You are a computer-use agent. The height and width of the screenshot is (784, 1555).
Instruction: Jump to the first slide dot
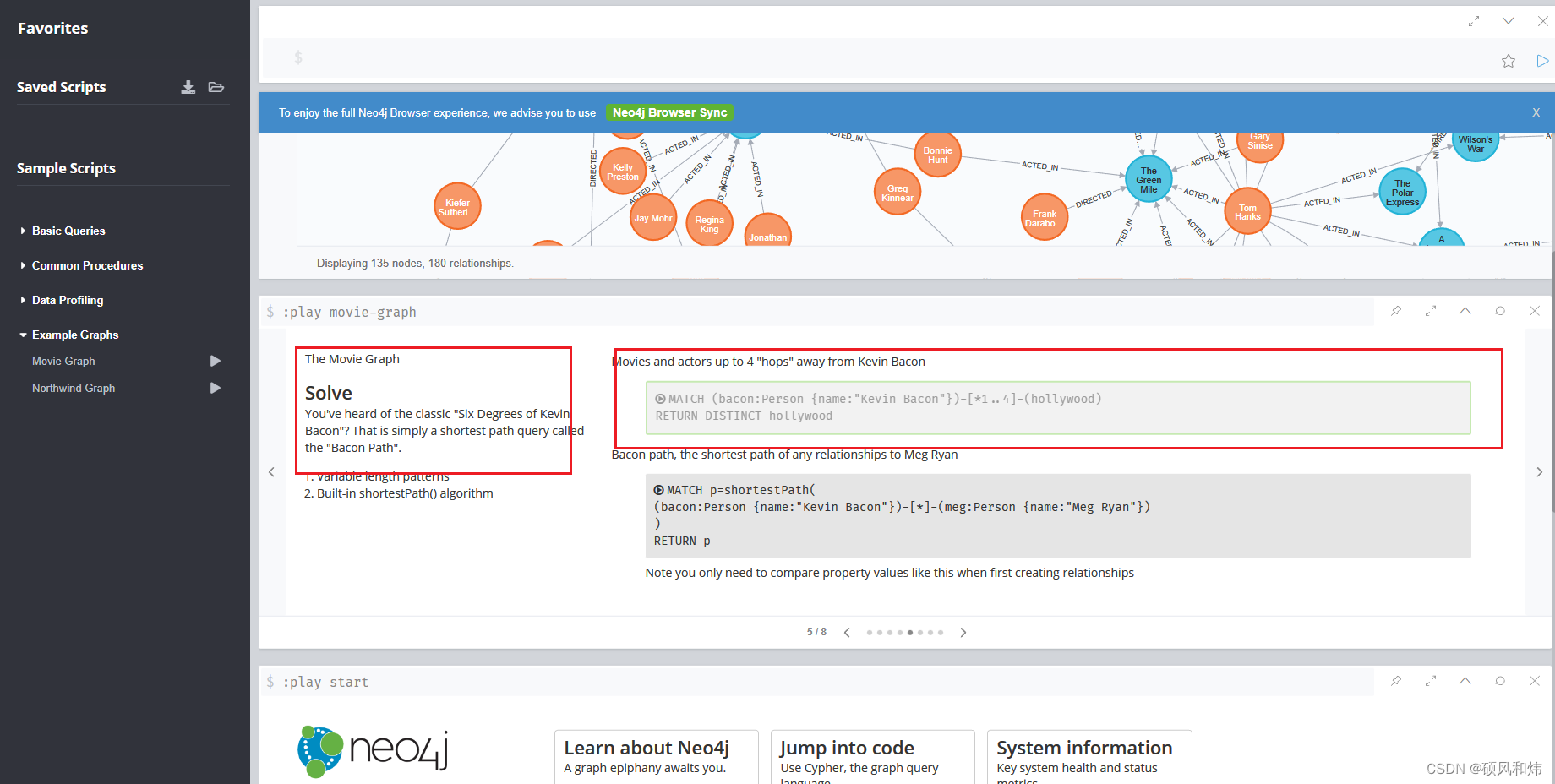click(x=870, y=633)
